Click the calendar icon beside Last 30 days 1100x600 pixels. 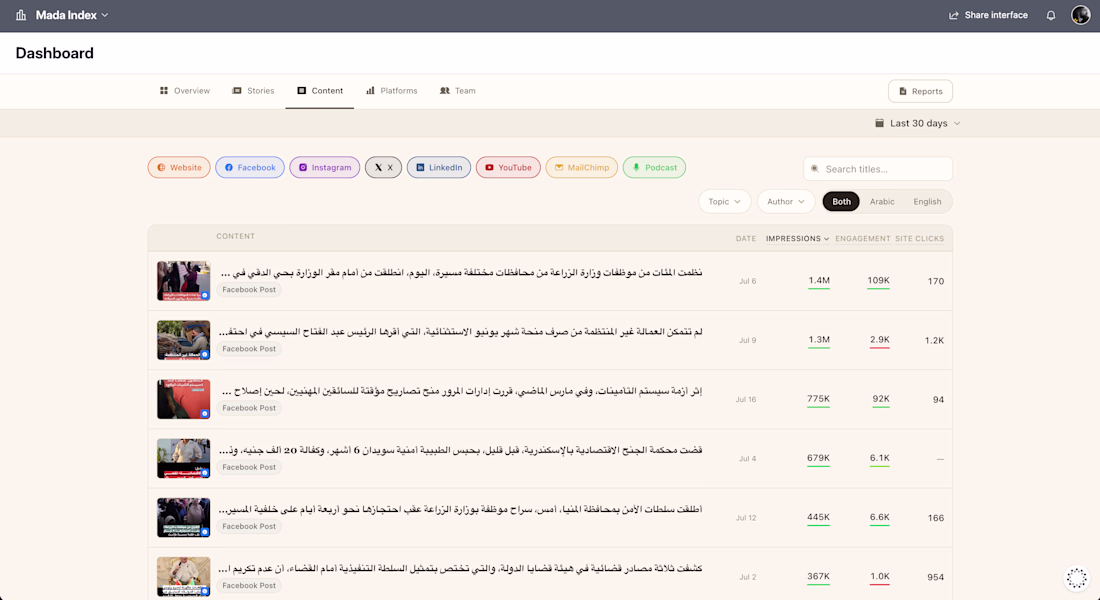[879, 123]
